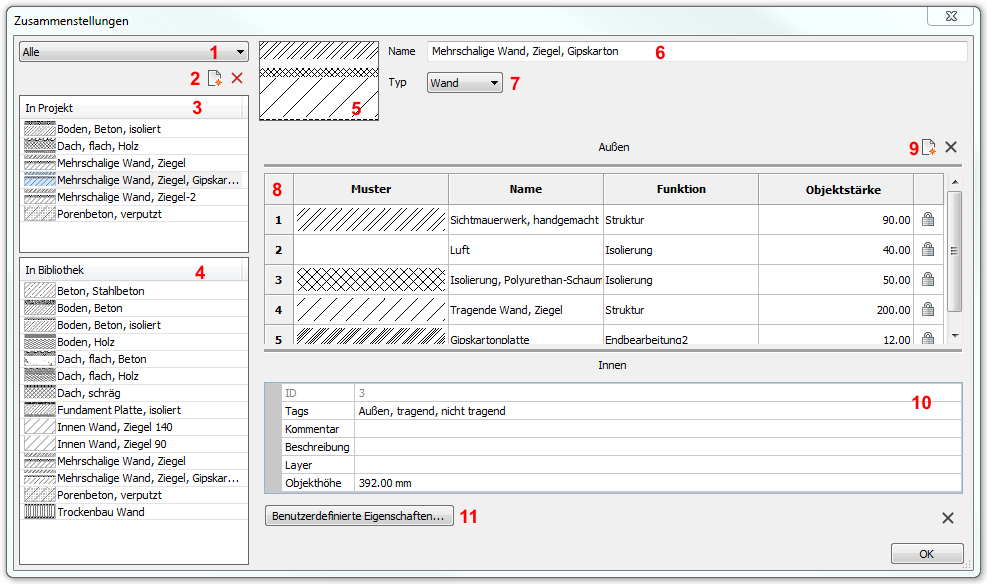This screenshot has width=987, height=584.
Task: Toggle the lock for Tragende Wand, Ziegel row
Action: 928,309
